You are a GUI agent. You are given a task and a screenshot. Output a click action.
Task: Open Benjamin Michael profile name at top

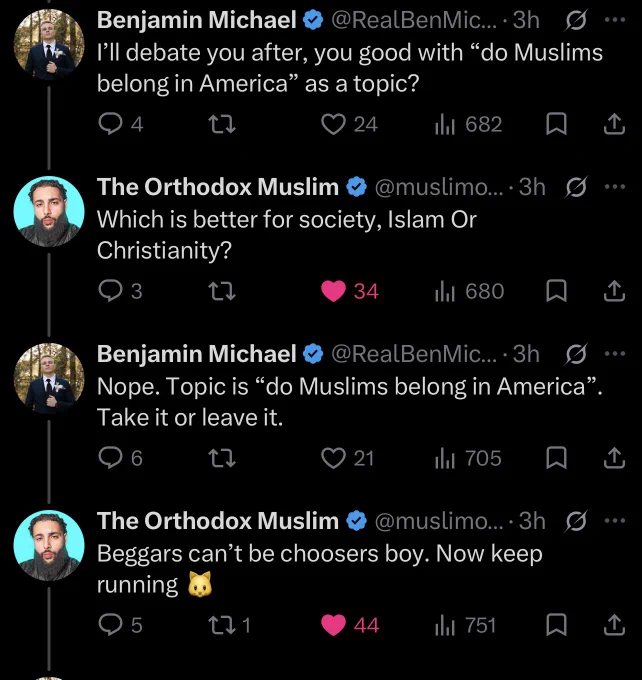[197, 20]
